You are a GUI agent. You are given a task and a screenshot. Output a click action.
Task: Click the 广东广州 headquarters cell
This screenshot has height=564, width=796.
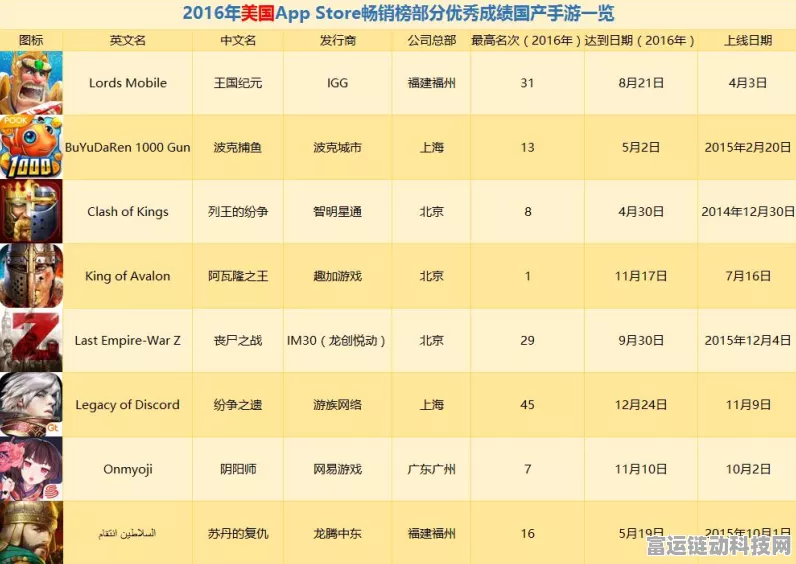click(x=431, y=469)
